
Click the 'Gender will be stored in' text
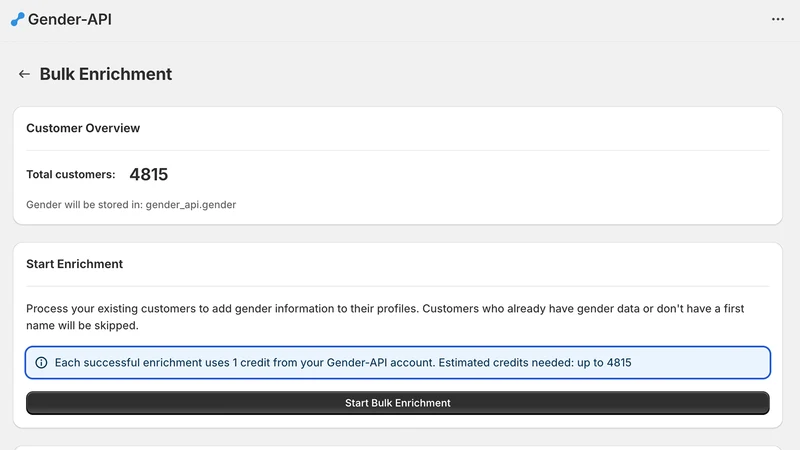pos(131,205)
